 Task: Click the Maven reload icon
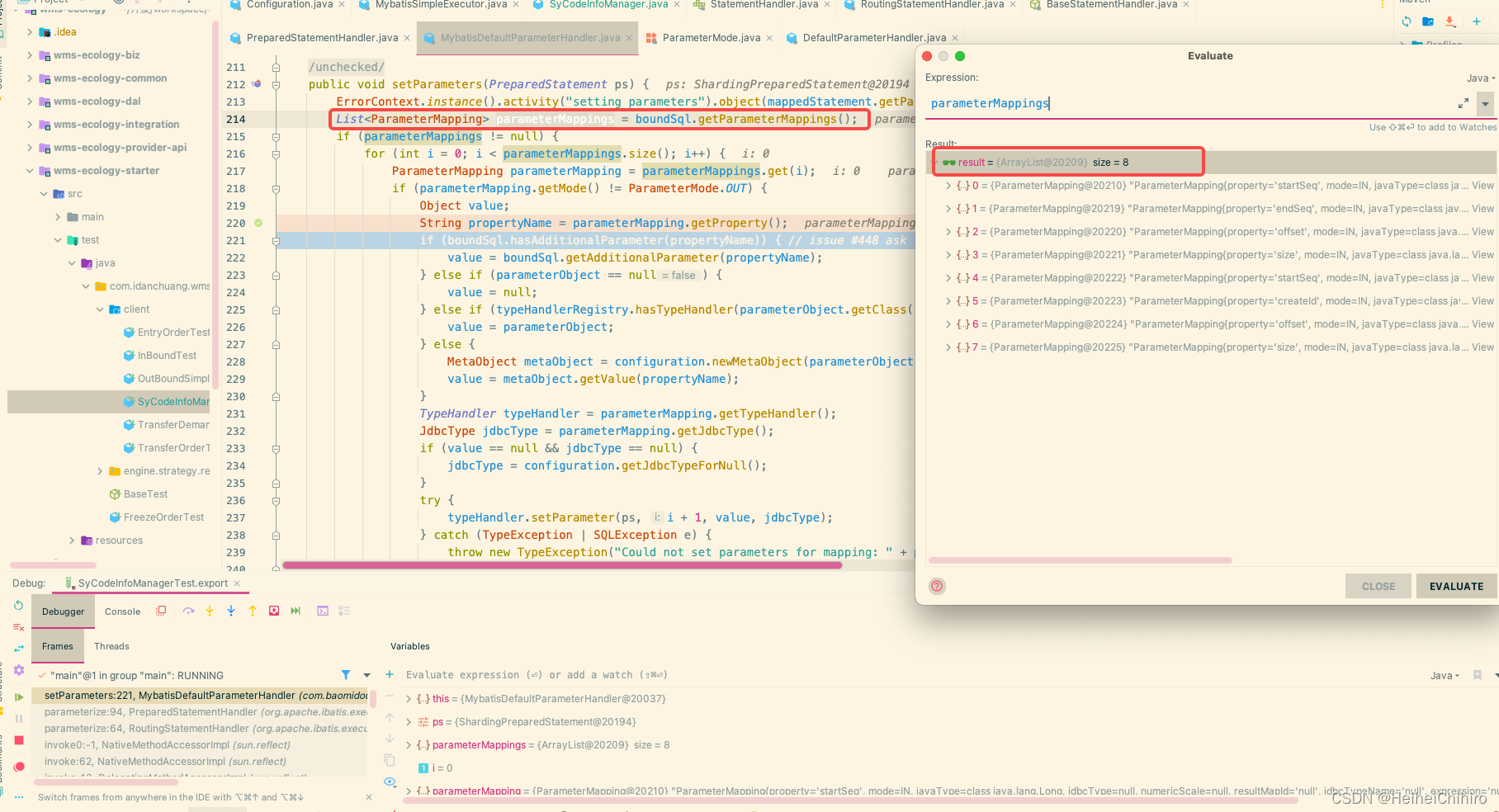pyautogui.click(x=1407, y=21)
